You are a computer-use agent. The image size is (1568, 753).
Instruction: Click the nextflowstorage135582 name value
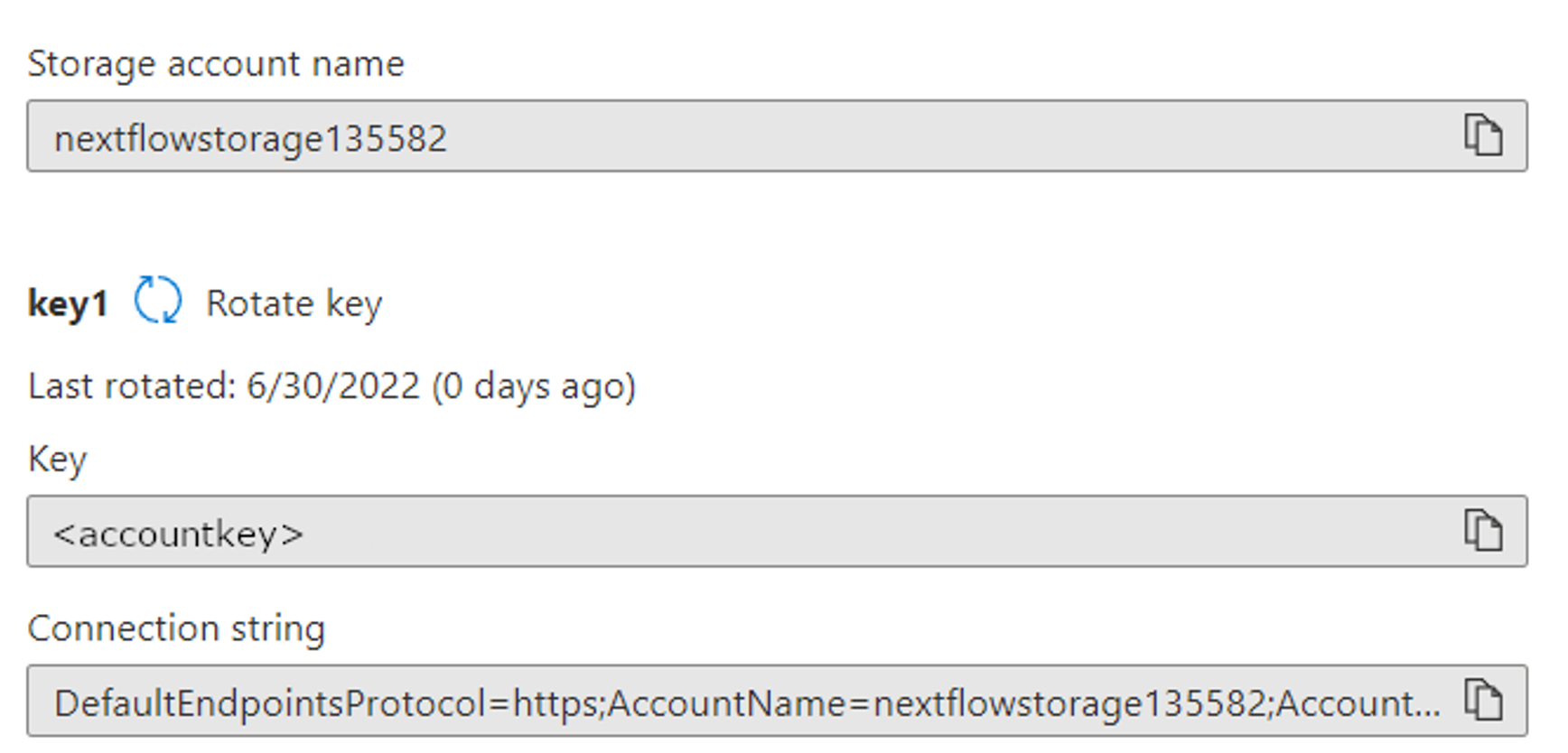(250, 139)
